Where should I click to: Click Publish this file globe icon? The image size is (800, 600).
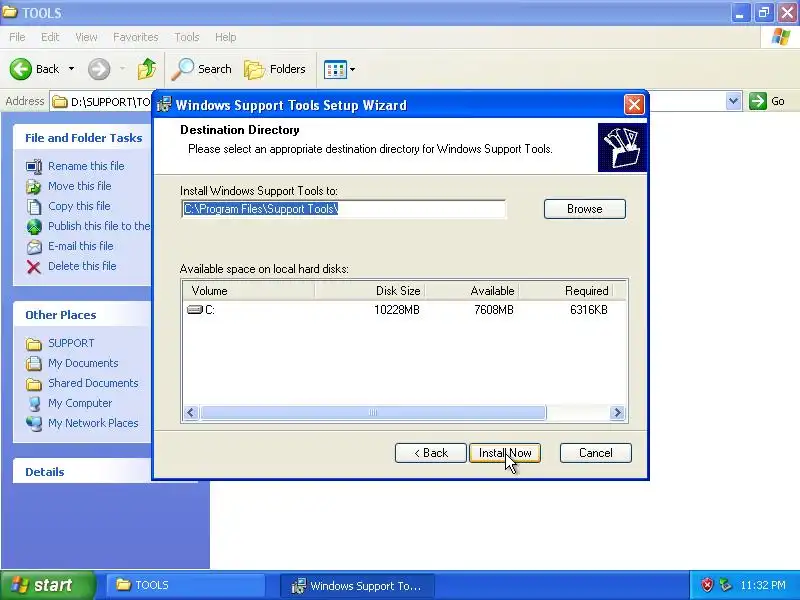tap(34, 226)
